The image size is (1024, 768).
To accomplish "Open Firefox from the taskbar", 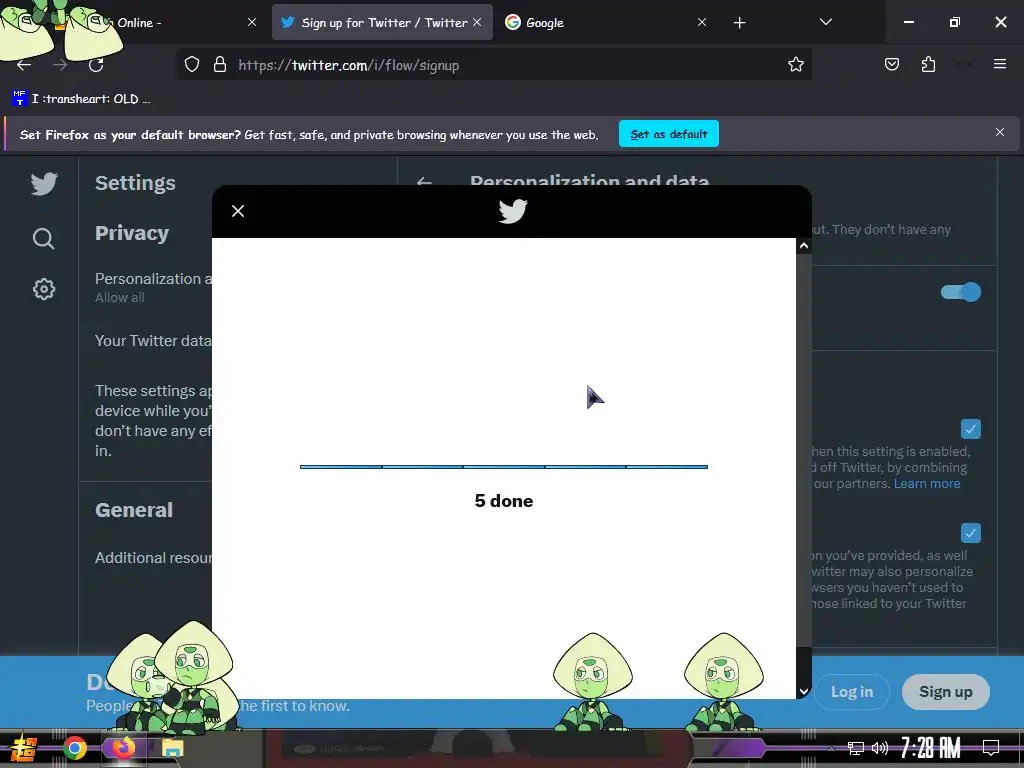I will point(123,748).
